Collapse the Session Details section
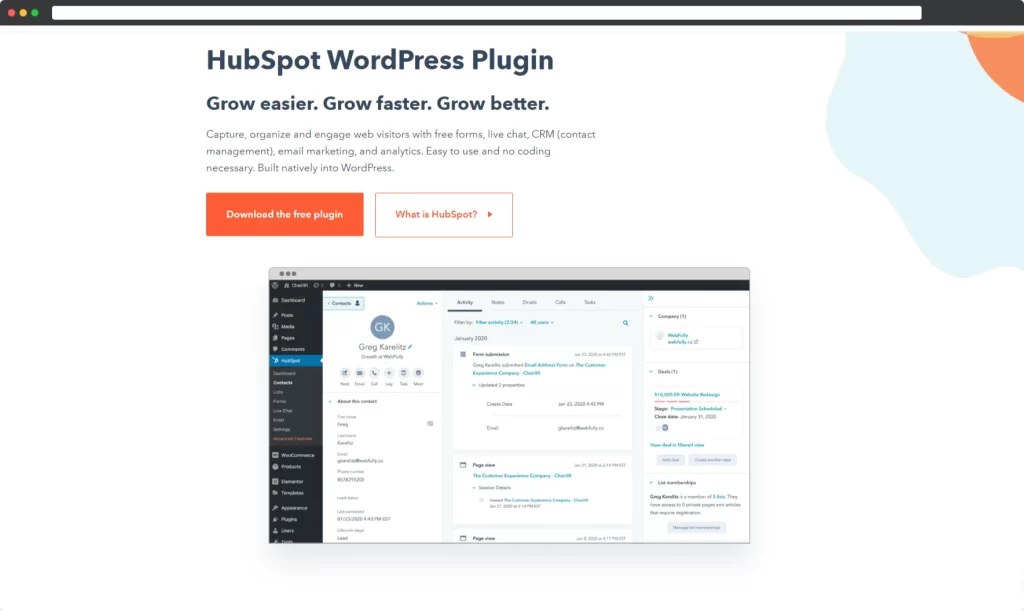The width and height of the screenshot is (1024, 611). click(x=474, y=488)
